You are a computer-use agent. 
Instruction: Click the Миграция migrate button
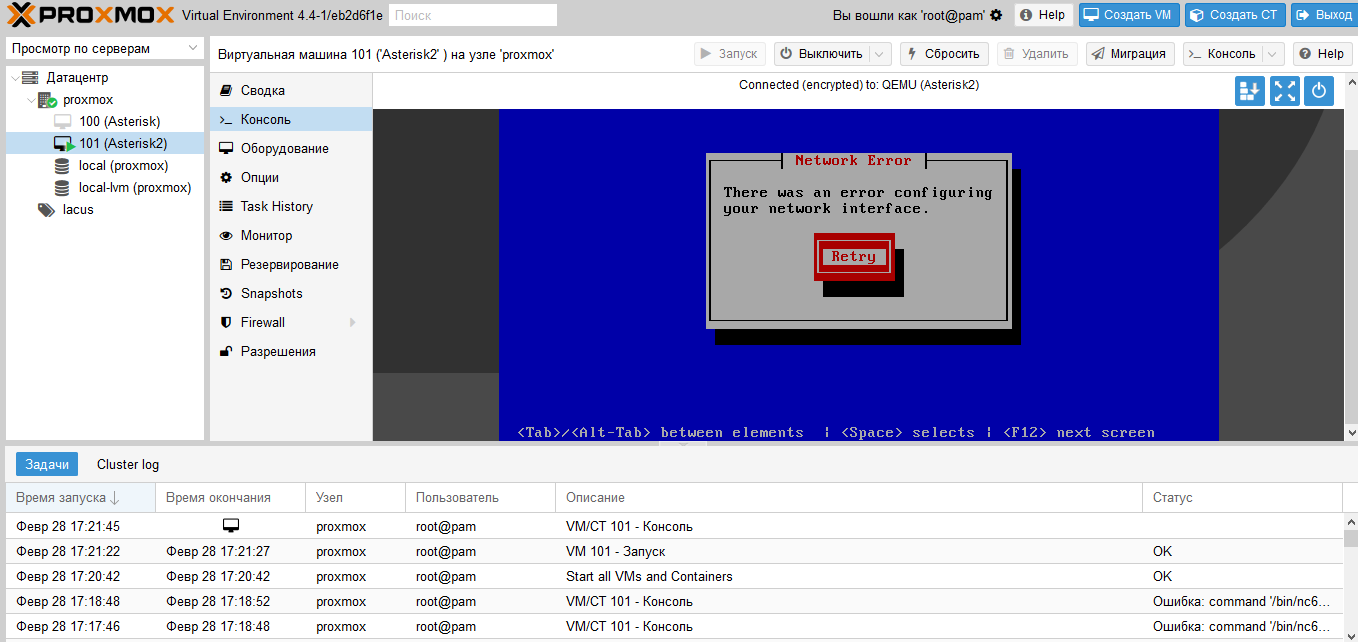(x=1130, y=54)
